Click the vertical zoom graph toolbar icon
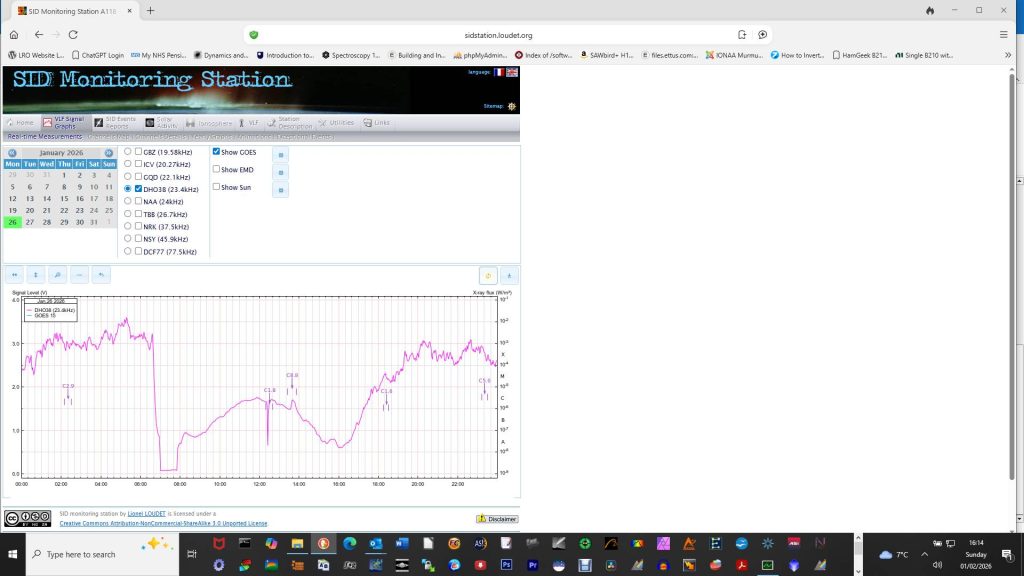 (36, 275)
